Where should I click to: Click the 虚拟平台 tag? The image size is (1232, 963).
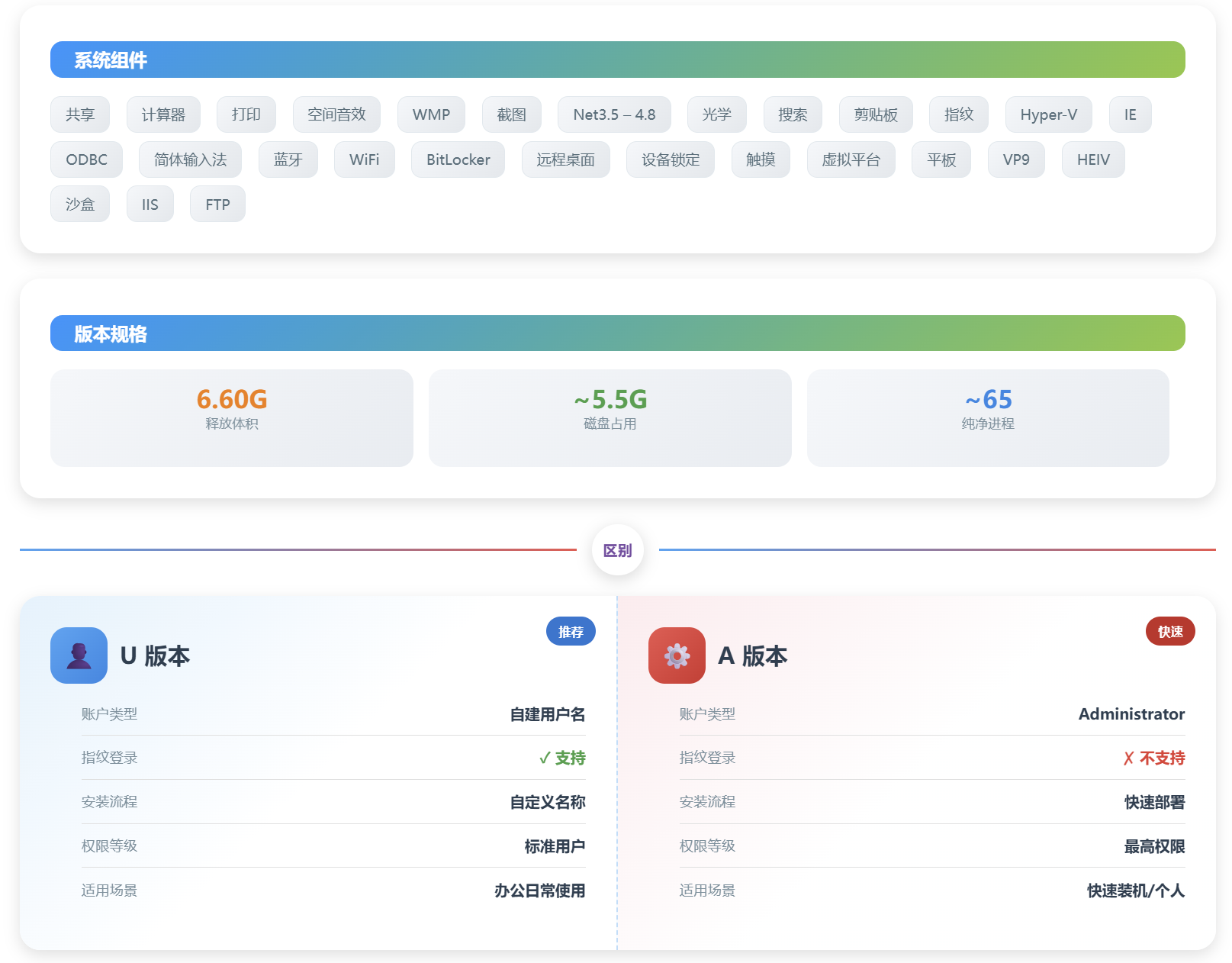coord(851,159)
